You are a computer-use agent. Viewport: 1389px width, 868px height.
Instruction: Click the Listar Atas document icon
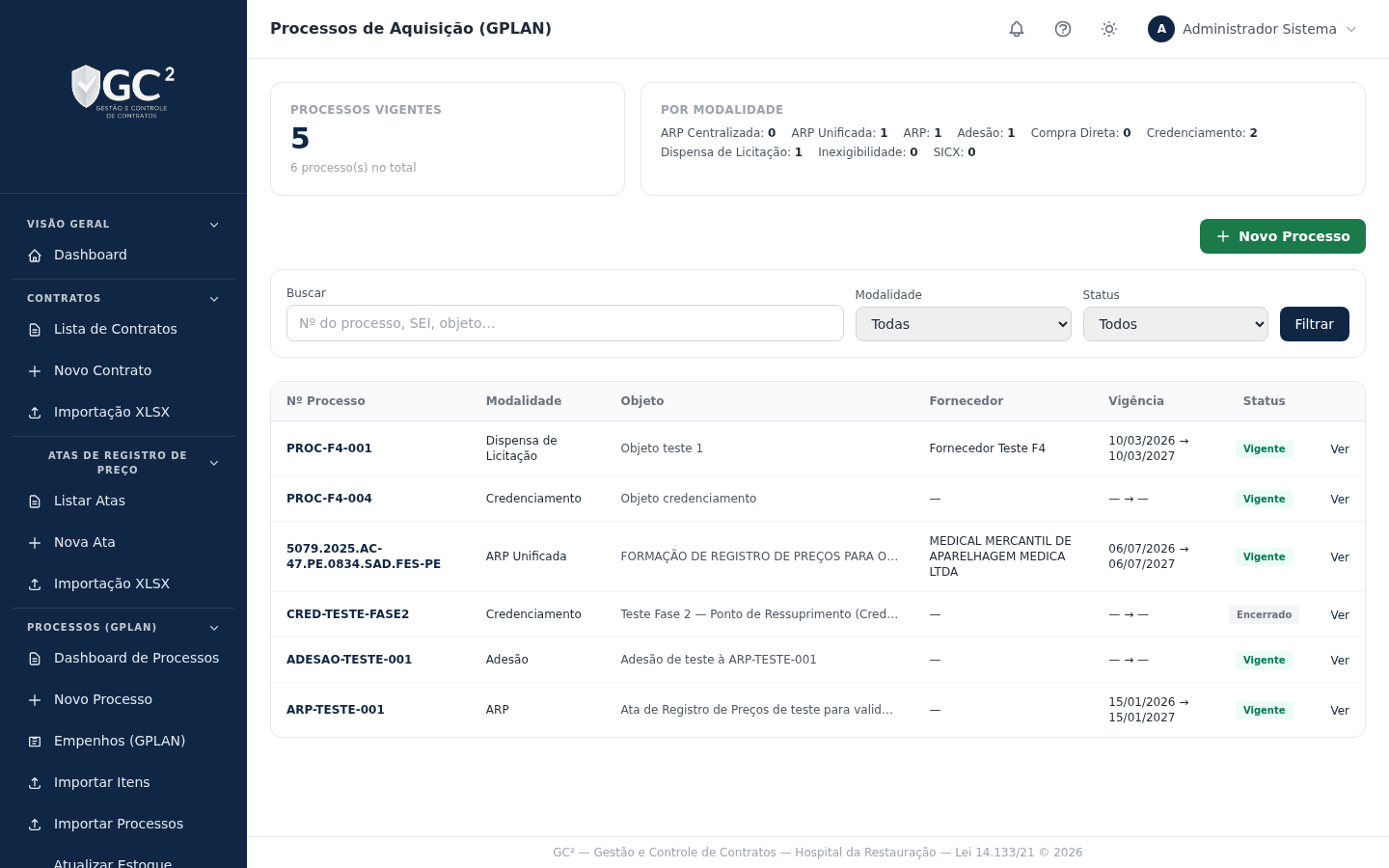[35, 502]
